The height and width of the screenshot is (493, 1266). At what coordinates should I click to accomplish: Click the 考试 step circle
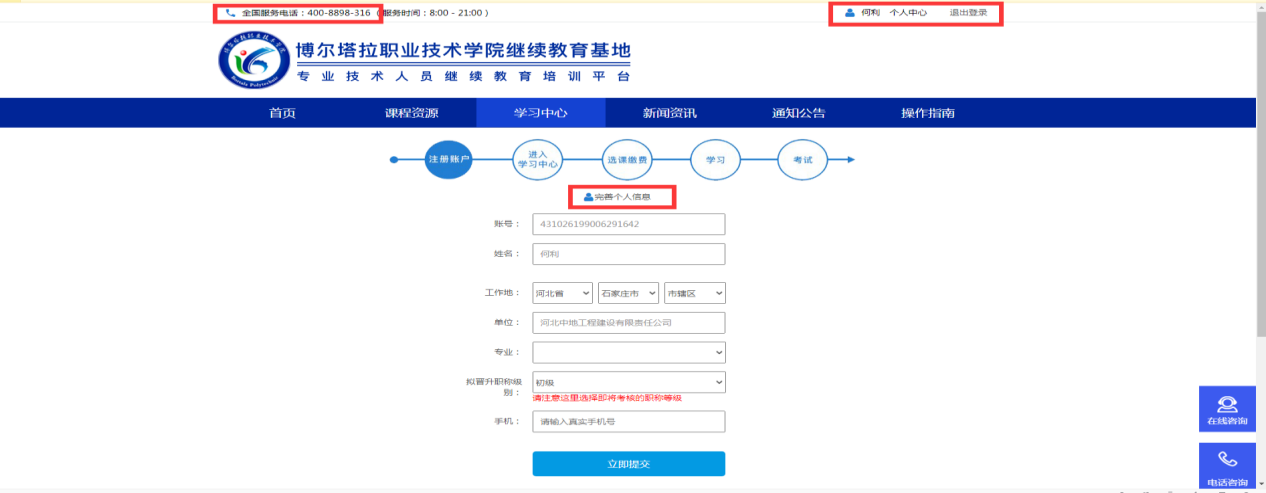point(803,159)
